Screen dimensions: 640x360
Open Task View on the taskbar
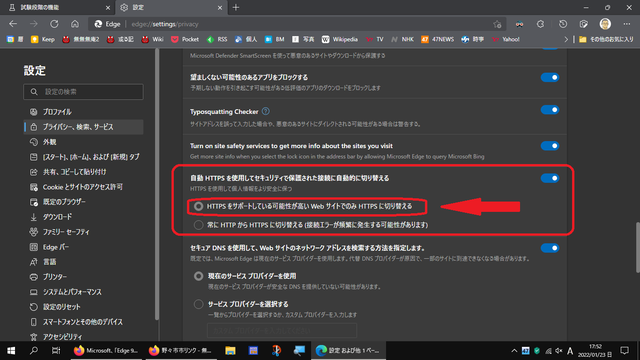56,351
